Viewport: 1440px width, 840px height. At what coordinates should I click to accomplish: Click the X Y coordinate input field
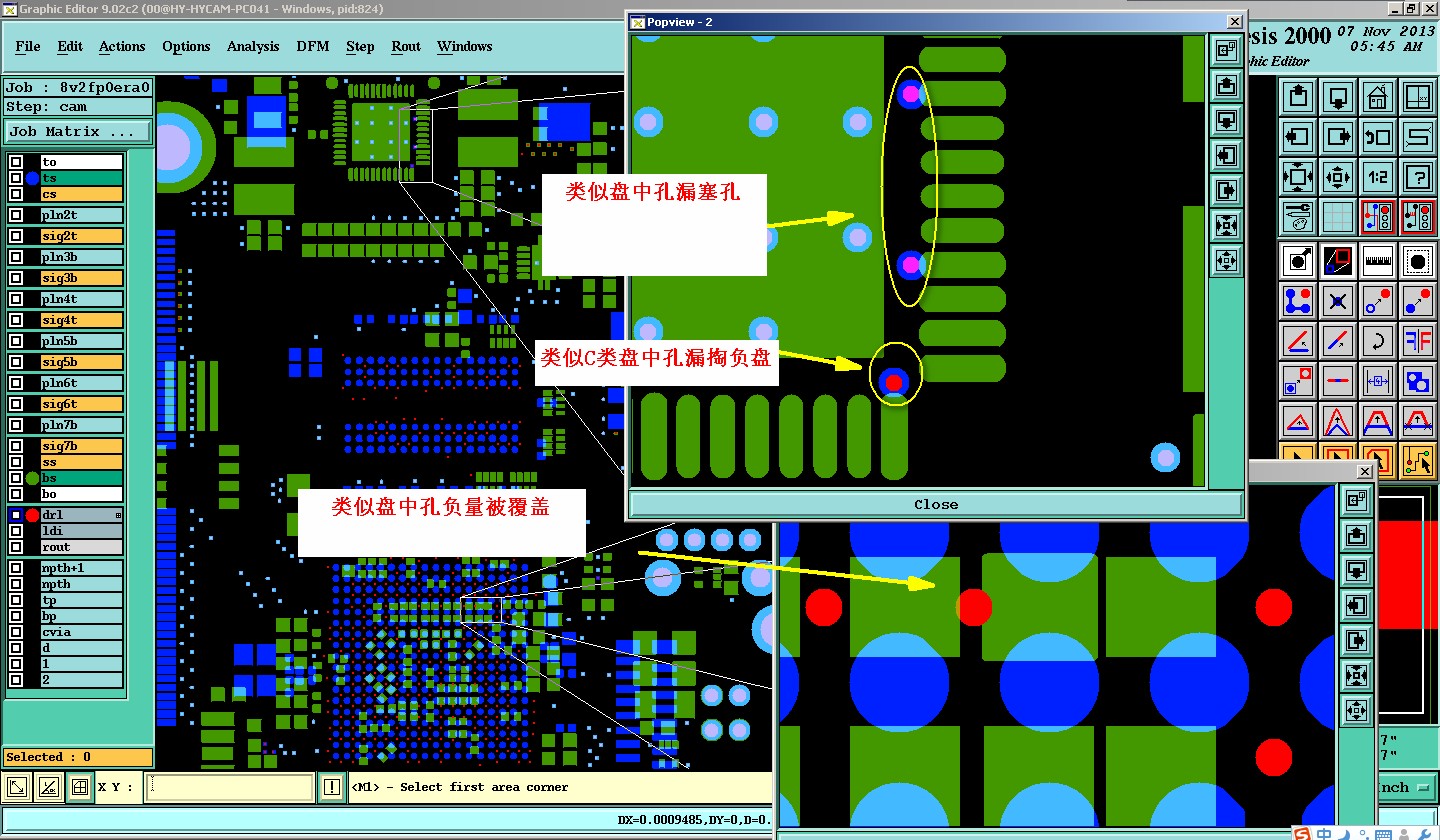click(x=230, y=788)
